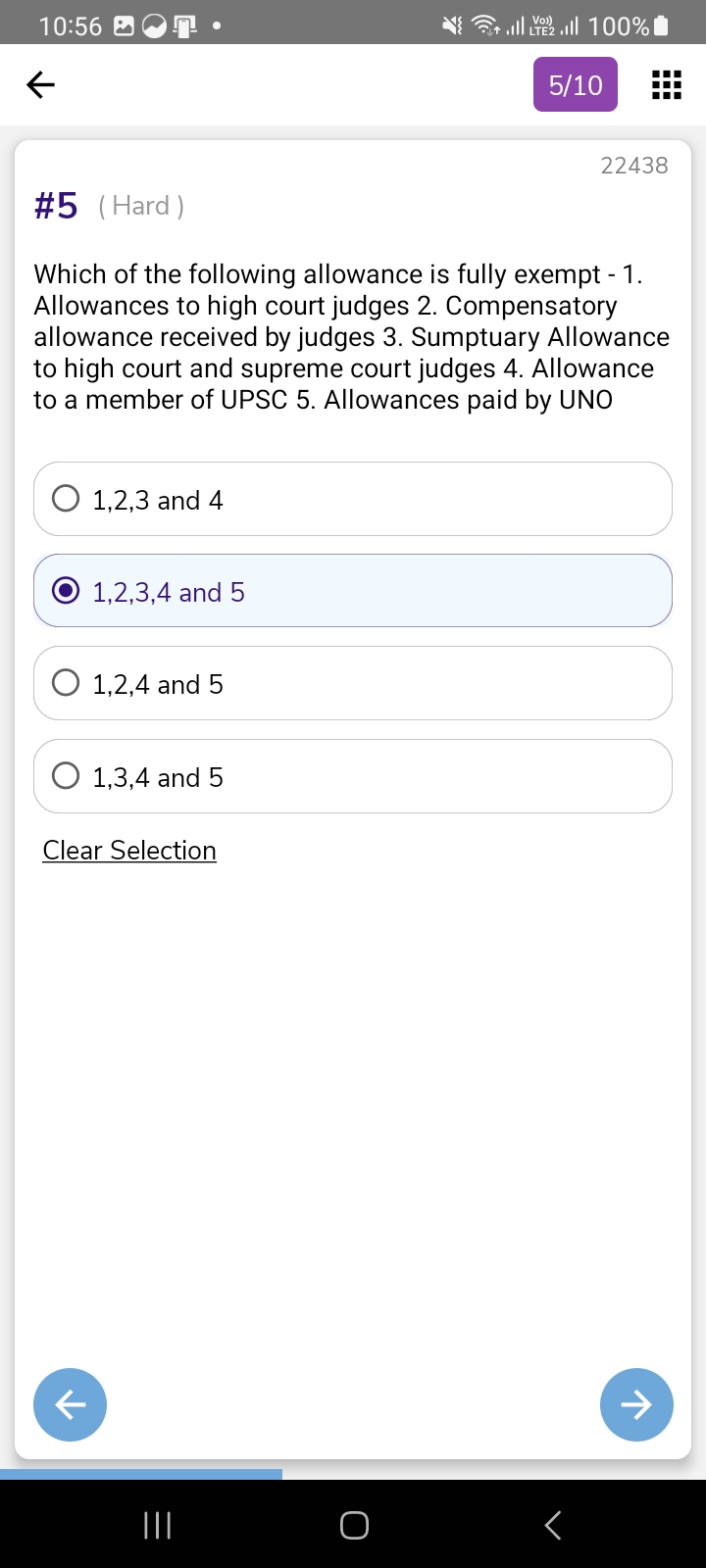Tap the muted sound status icon
This screenshot has height=1568, width=706.
[x=452, y=25]
